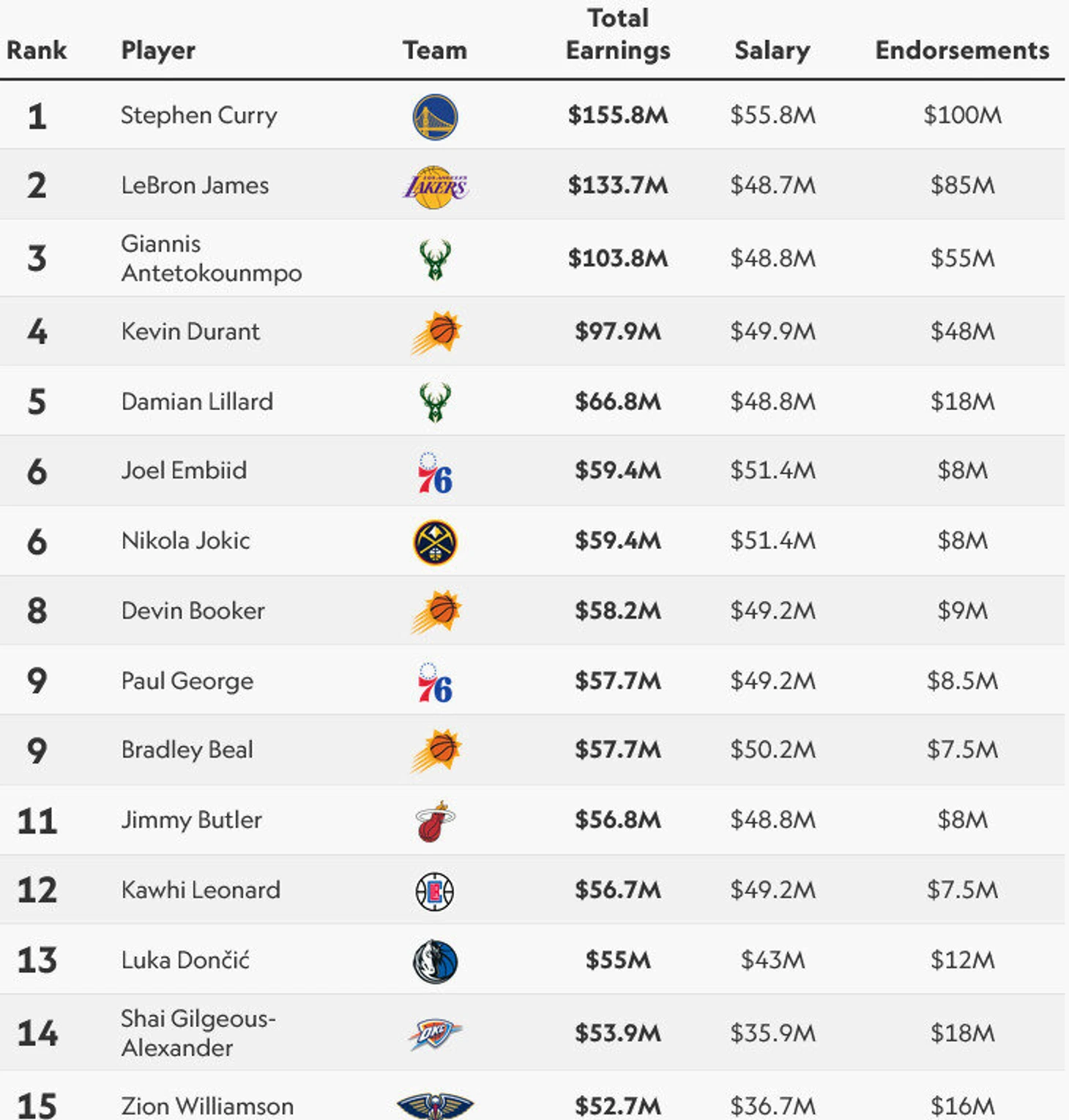1069x1120 pixels.
Task: Open LeBron James' player name
Action: [x=195, y=185]
